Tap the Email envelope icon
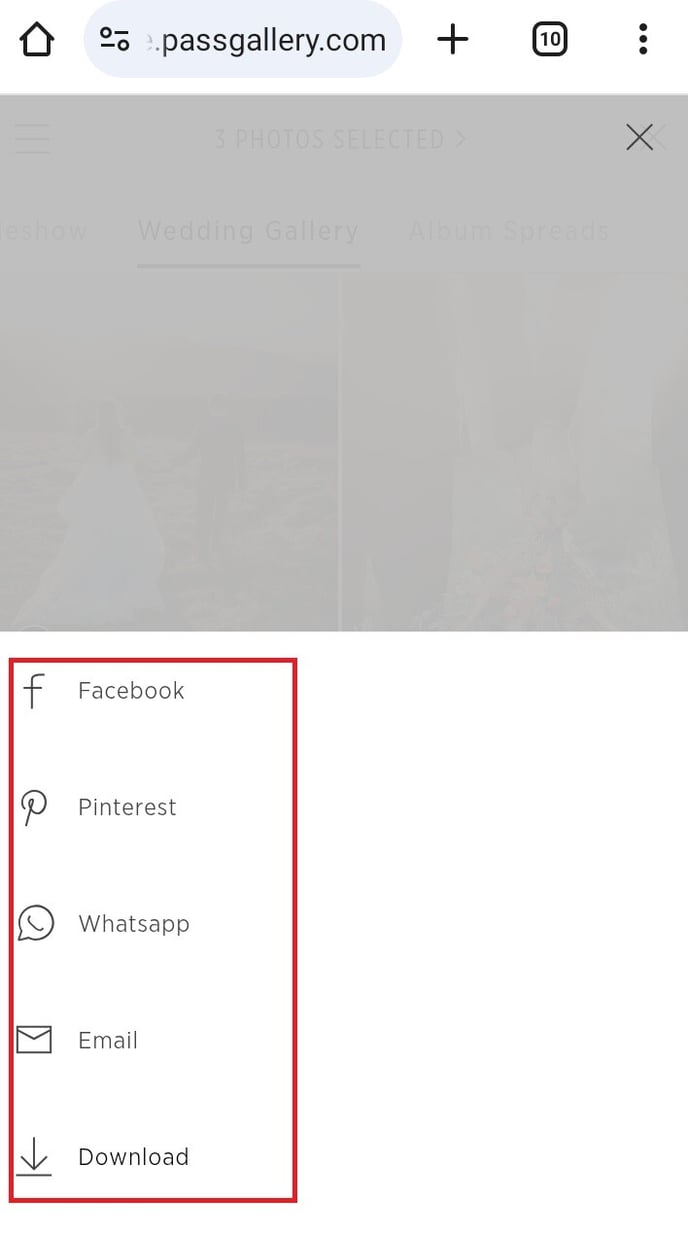Screen dimensions: 688x1233 pyautogui.click(x=34, y=1040)
